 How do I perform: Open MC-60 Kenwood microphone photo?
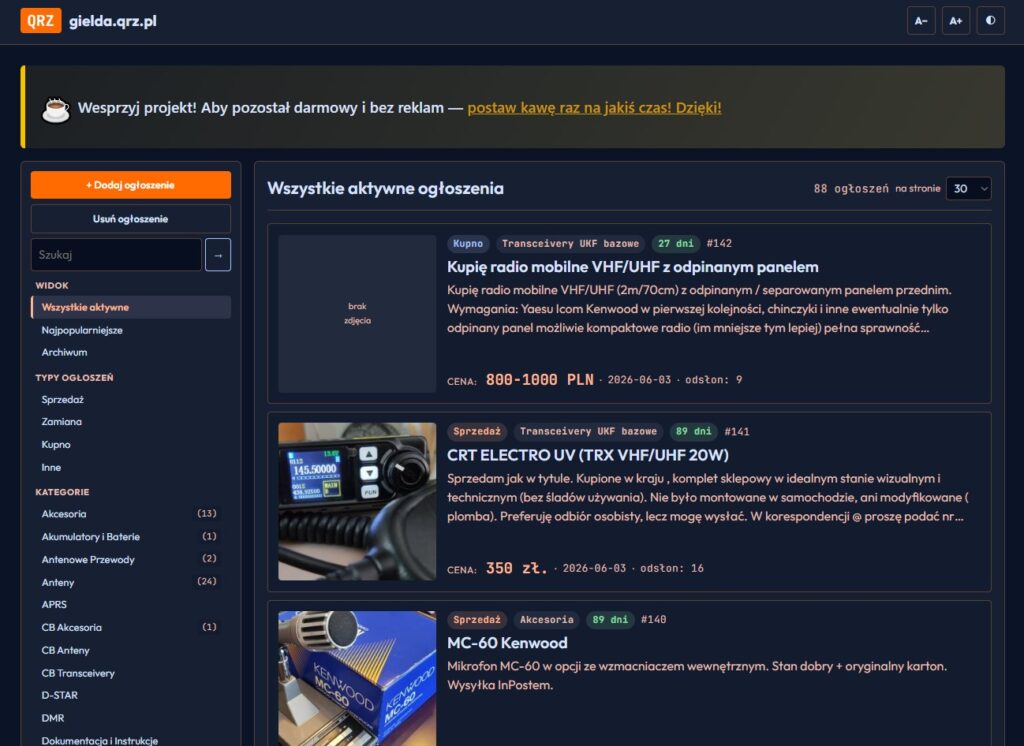click(357, 679)
